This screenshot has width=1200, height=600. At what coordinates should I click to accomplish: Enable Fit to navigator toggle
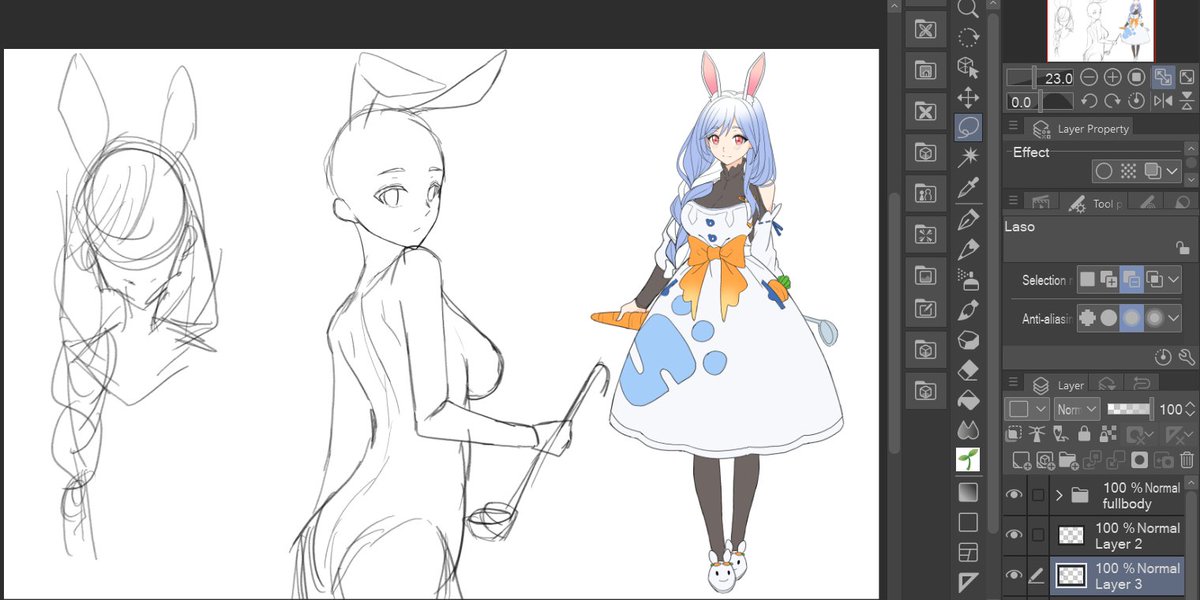click(x=1163, y=77)
